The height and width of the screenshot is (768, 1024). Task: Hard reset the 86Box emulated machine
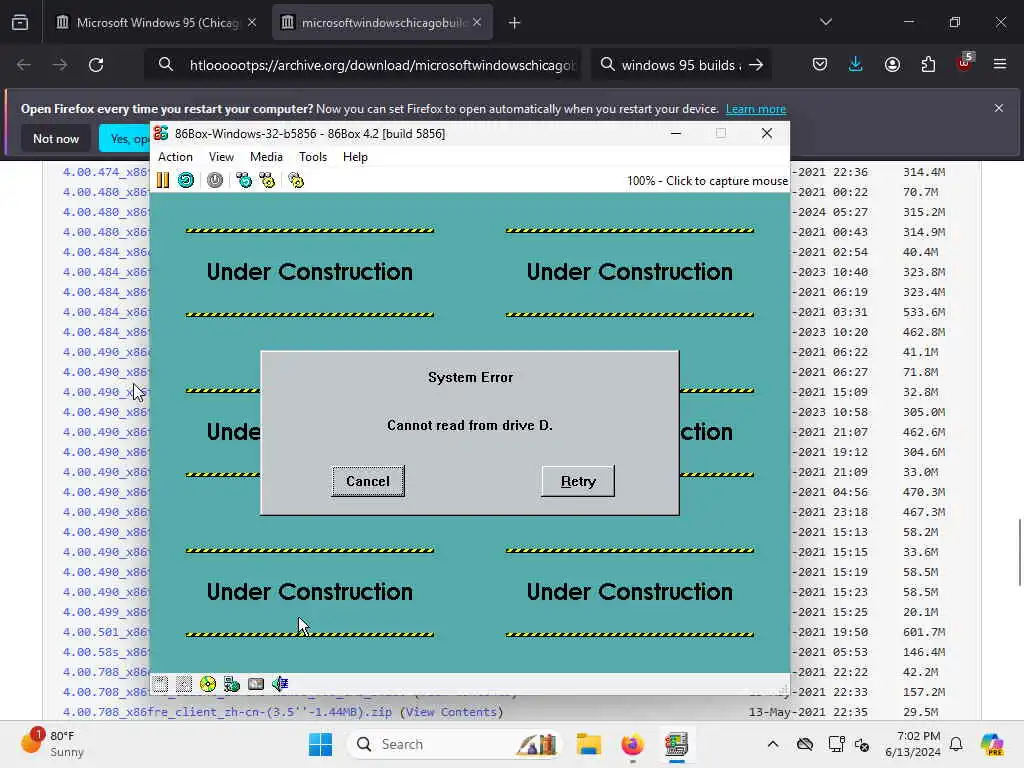(186, 180)
